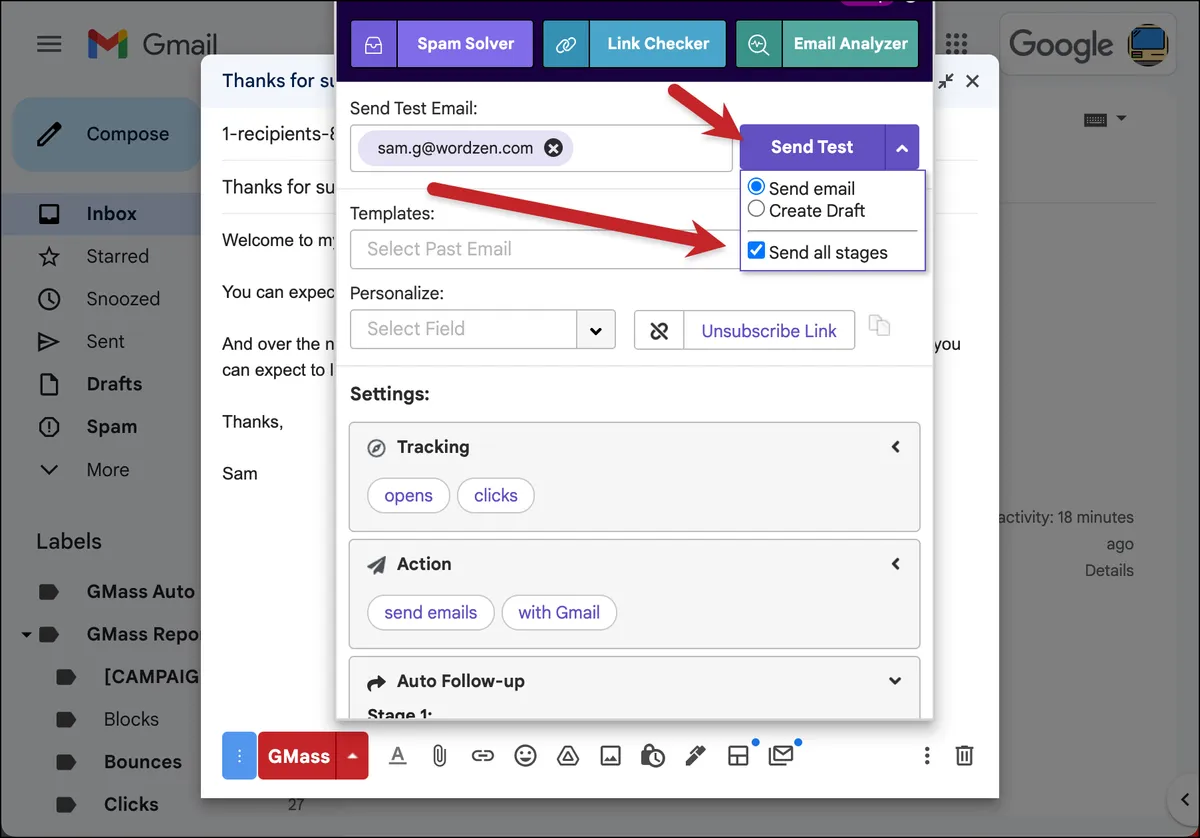This screenshot has height=838, width=1200.
Task: Insert files using the Drive icon
Action: click(x=568, y=756)
